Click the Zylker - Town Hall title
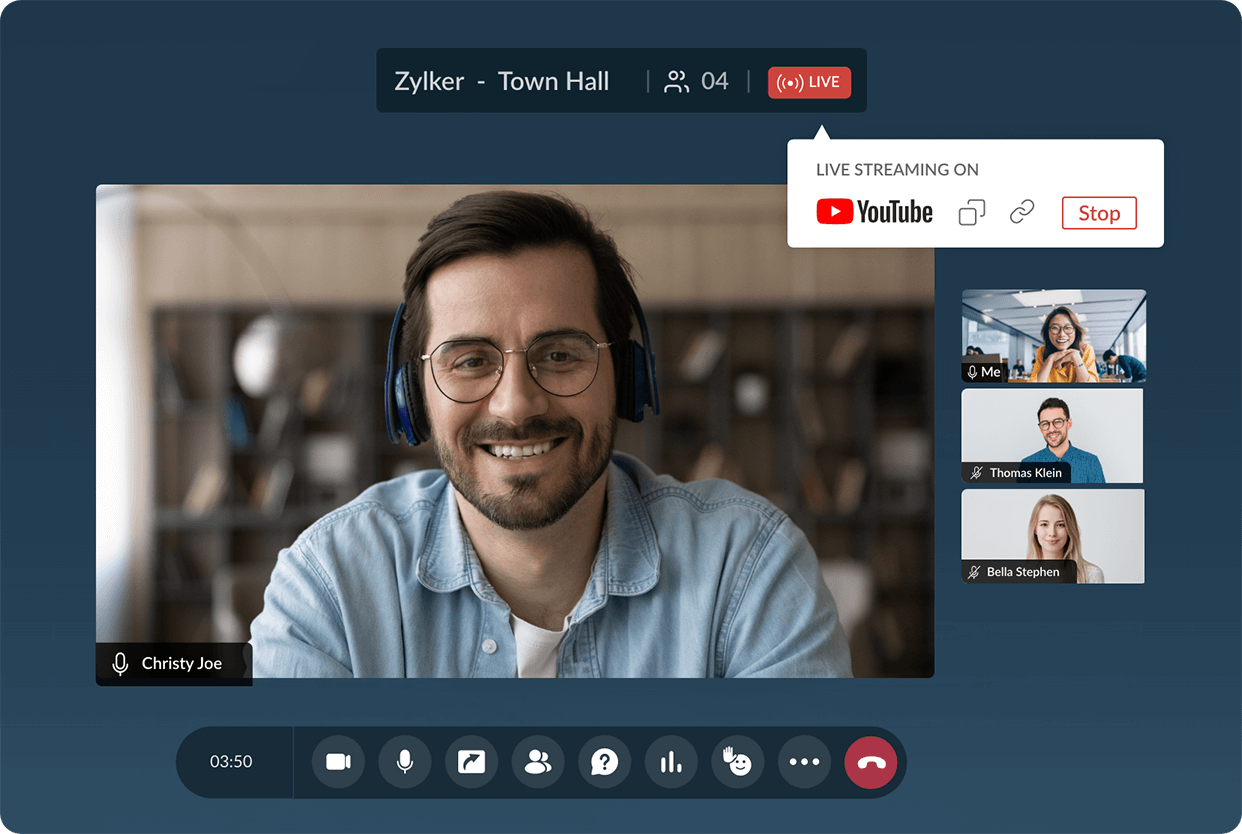Screen dimensions: 1242x834 pyautogui.click(x=501, y=82)
